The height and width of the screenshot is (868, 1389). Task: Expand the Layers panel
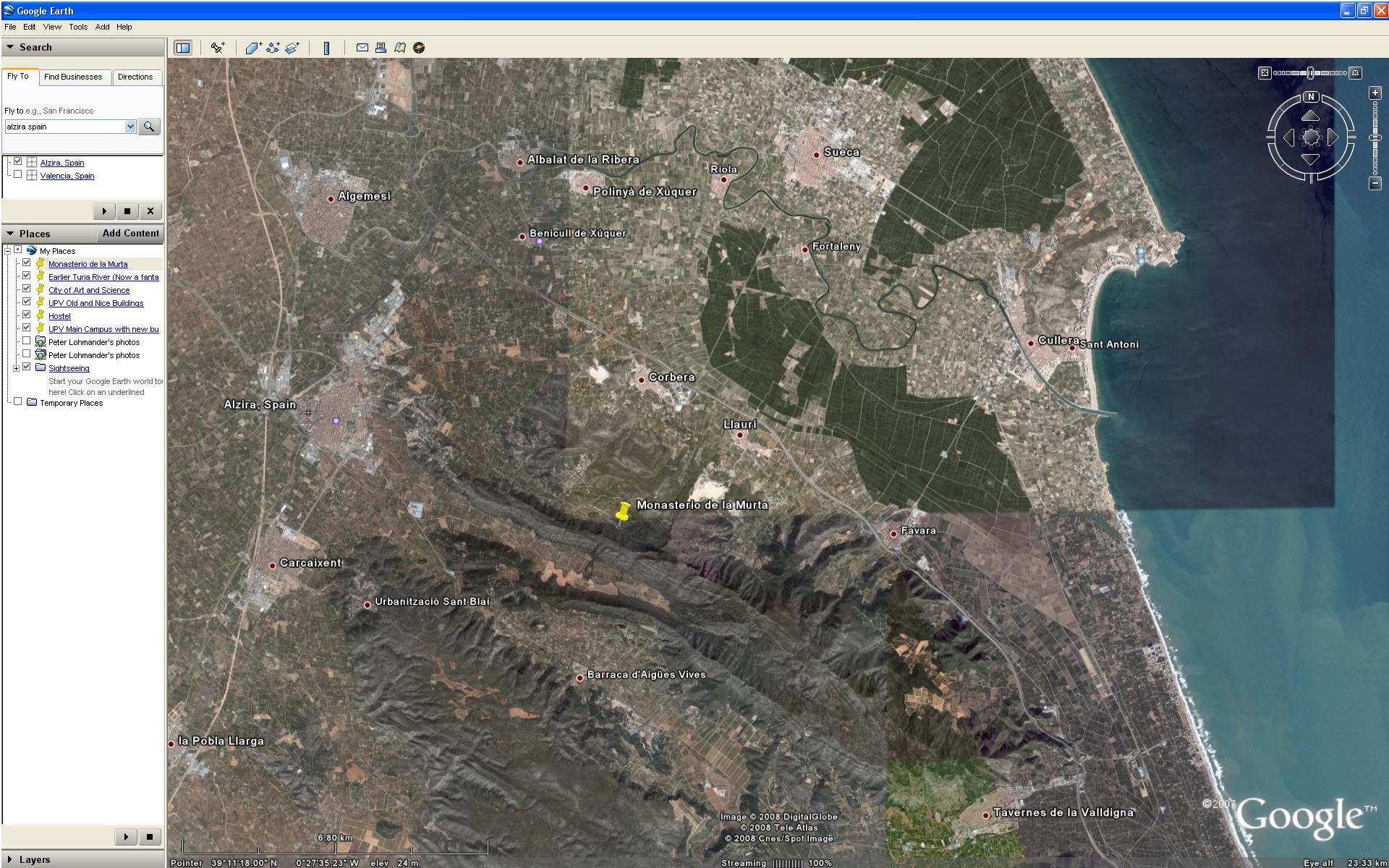pyautogui.click(x=10, y=859)
